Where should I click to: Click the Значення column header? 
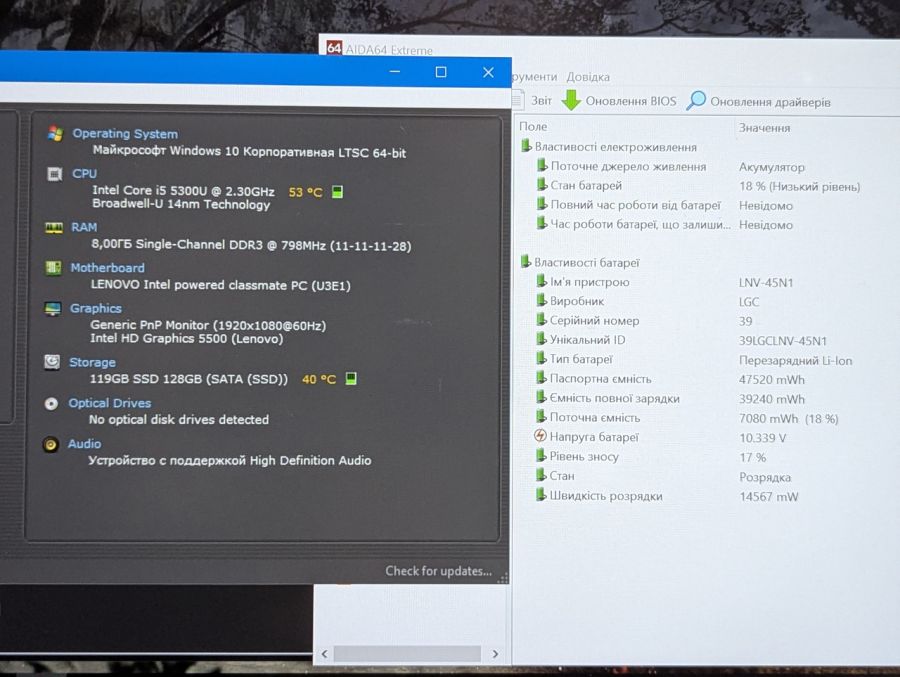(764, 127)
